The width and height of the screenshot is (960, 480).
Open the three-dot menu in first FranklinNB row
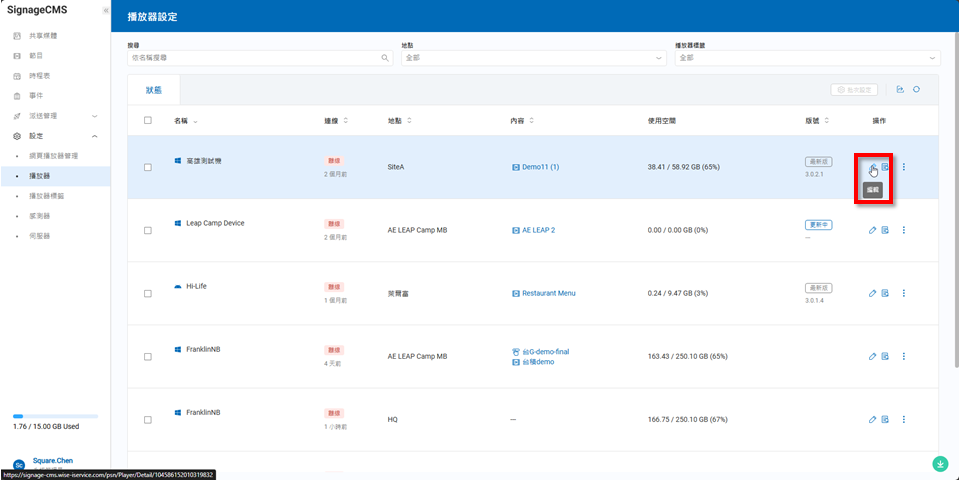(x=903, y=356)
